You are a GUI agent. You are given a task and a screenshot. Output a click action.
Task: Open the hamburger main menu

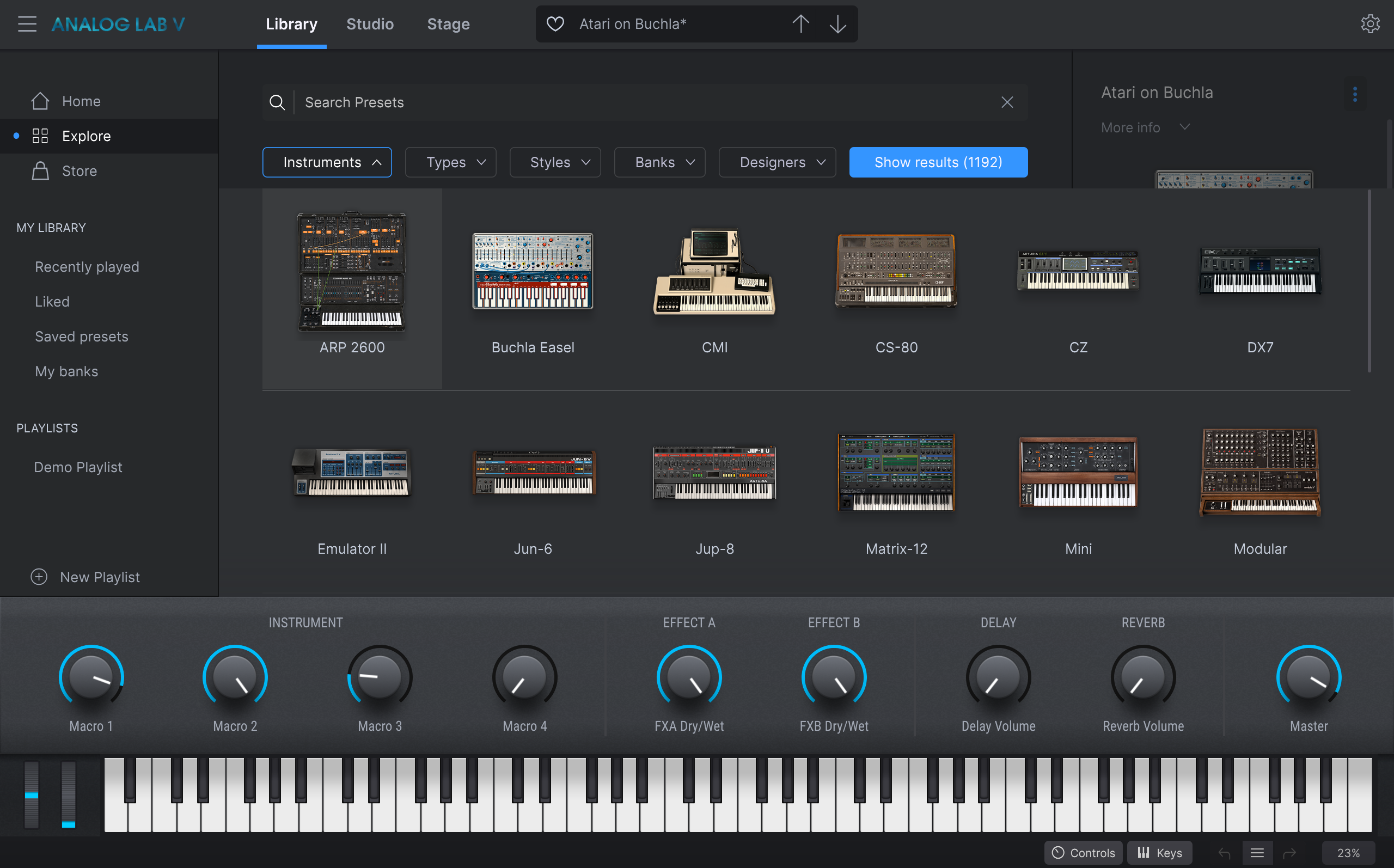27,24
